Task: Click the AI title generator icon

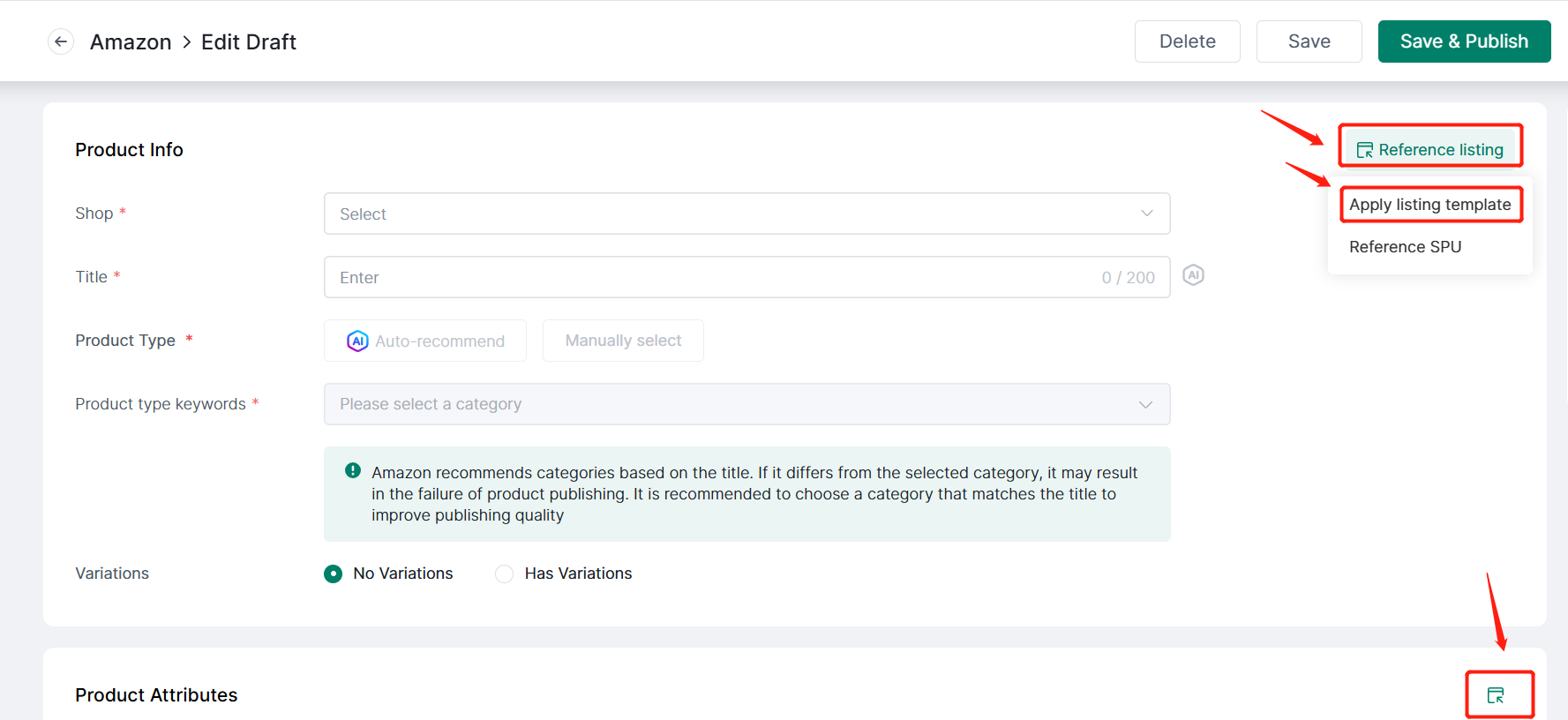Action: pyautogui.click(x=1193, y=275)
